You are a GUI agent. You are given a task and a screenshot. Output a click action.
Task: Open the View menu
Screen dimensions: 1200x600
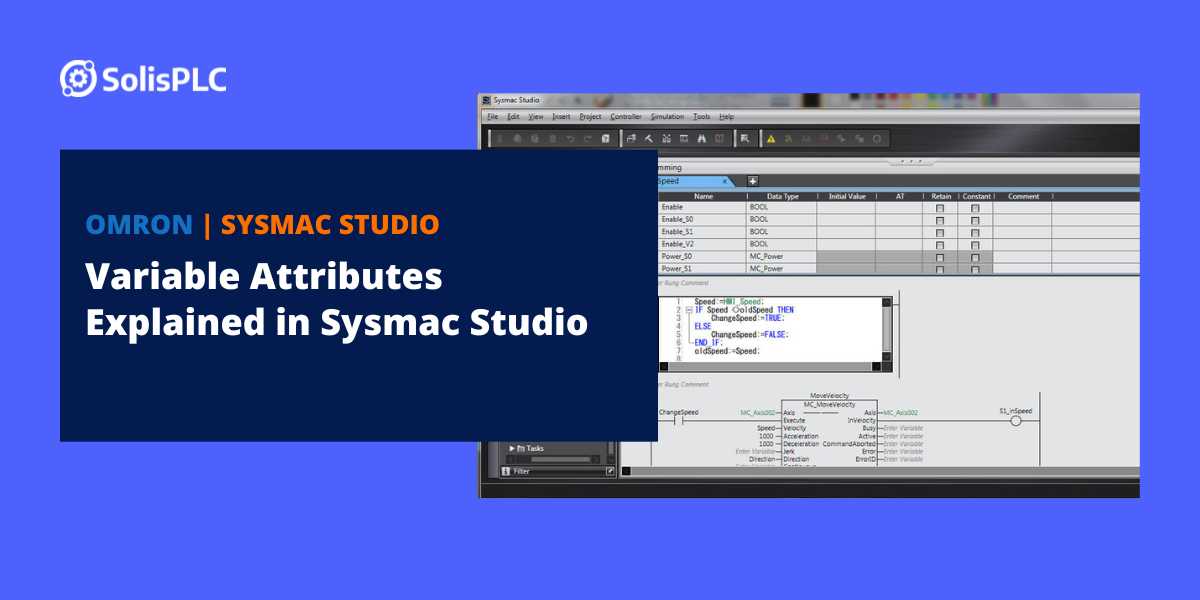[x=536, y=117]
